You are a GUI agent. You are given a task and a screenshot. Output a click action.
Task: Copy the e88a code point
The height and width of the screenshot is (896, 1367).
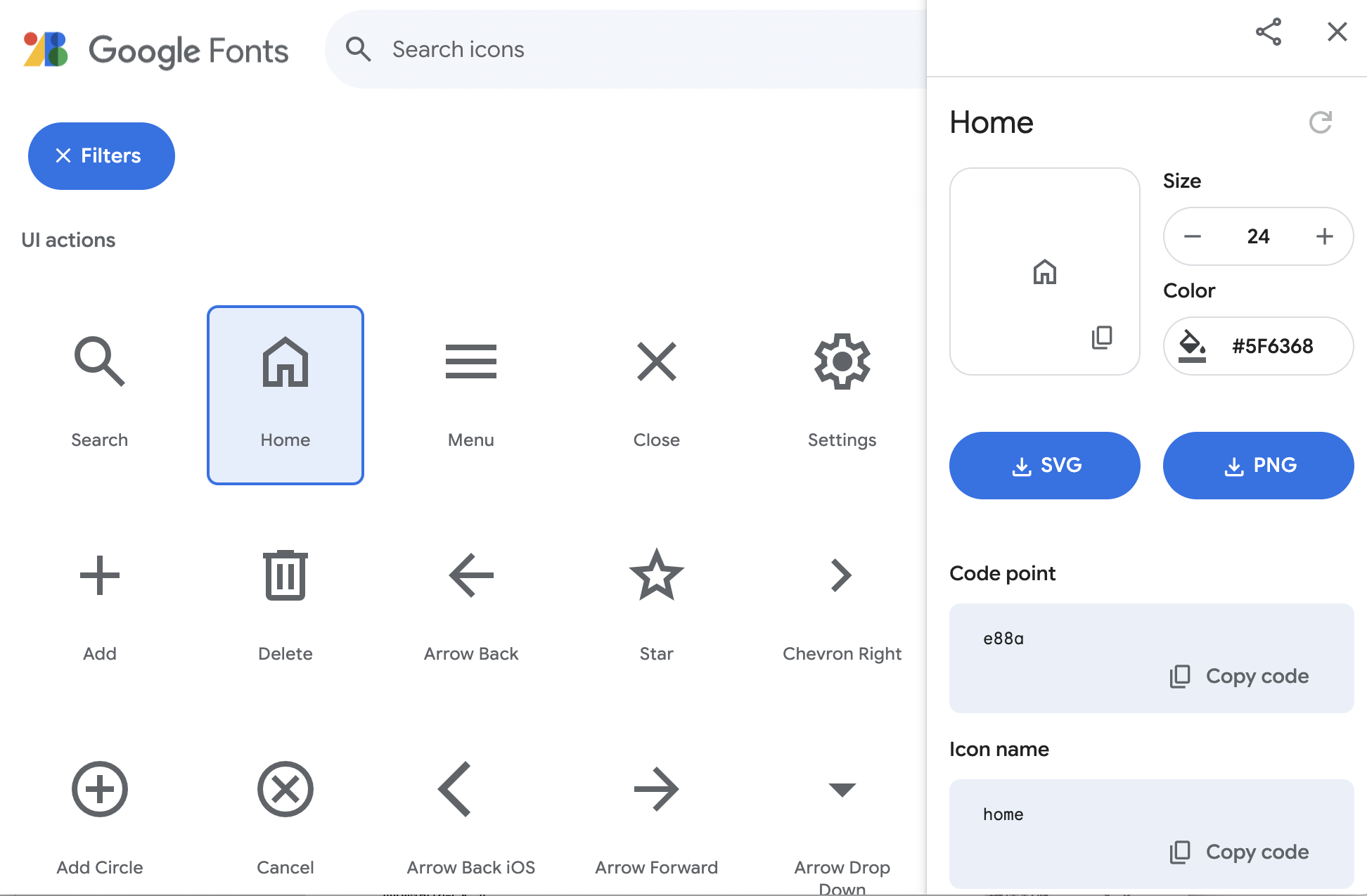coord(1239,676)
